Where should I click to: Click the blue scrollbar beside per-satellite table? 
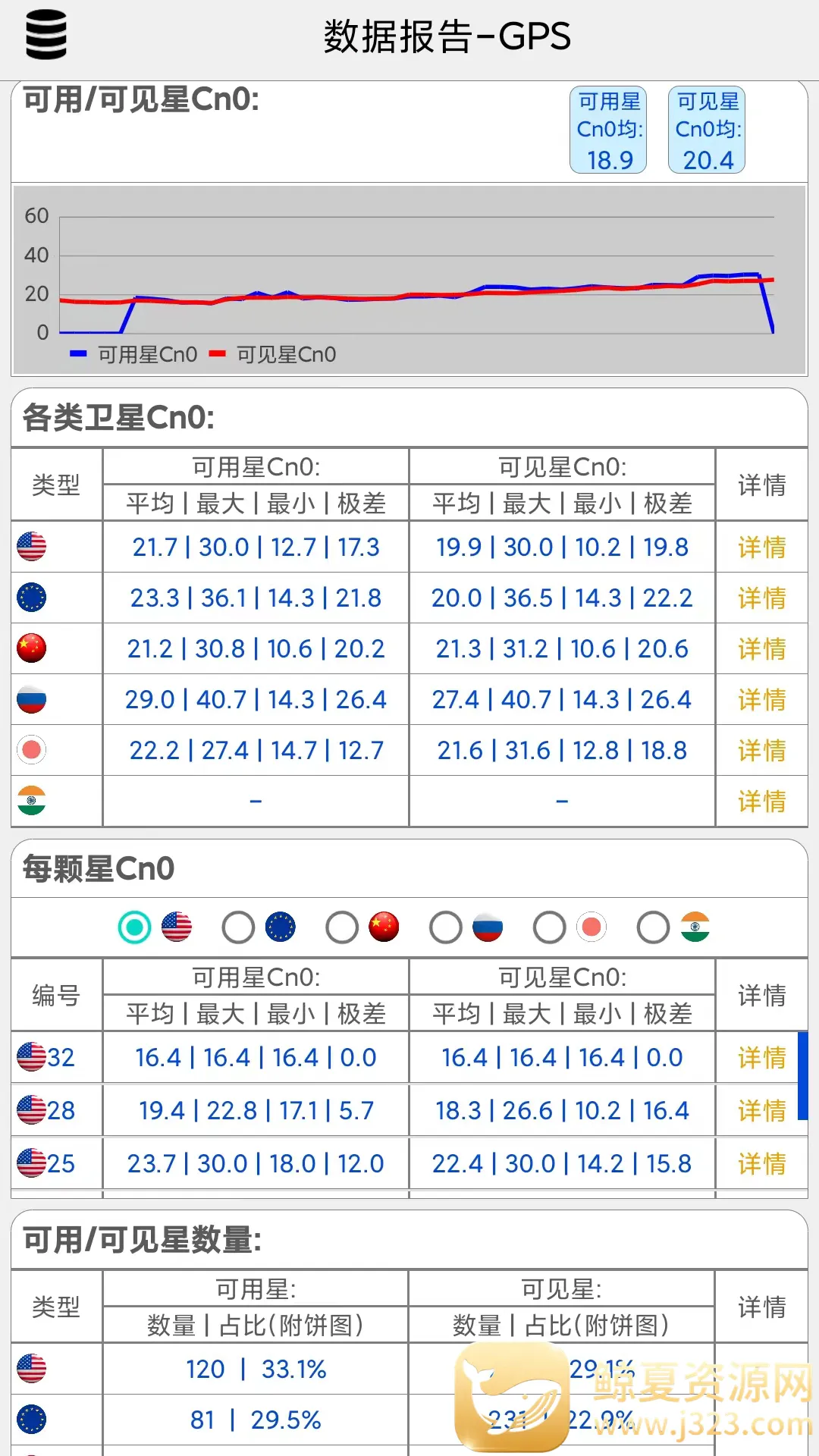tap(802, 1075)
